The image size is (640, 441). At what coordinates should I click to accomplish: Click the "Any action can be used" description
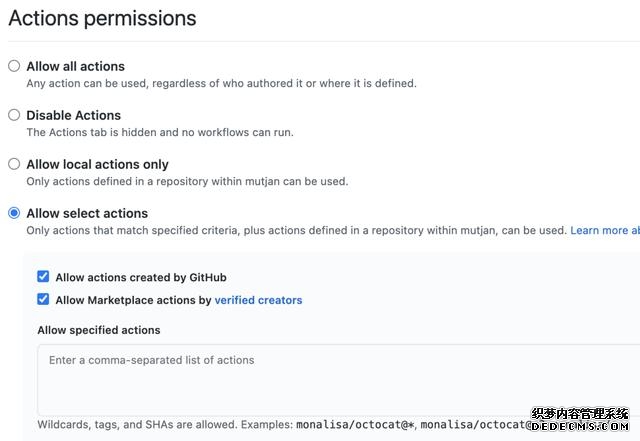(220, 83)
